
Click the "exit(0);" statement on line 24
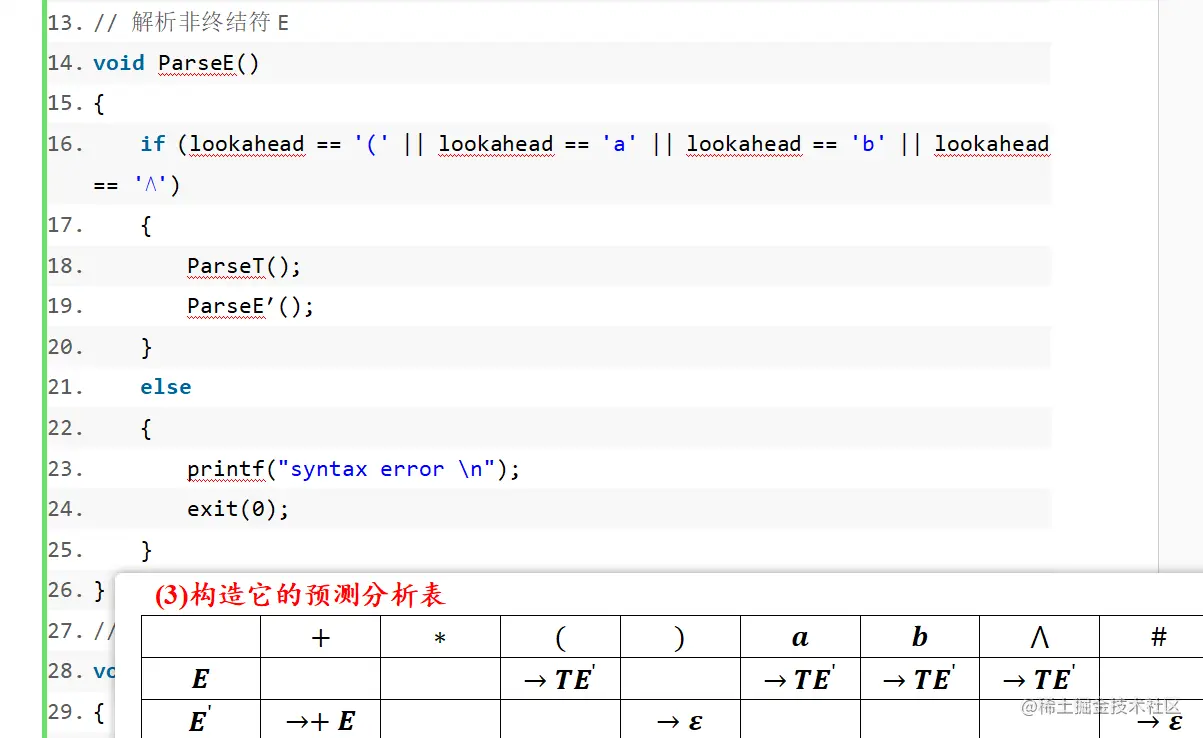(238, 509)
